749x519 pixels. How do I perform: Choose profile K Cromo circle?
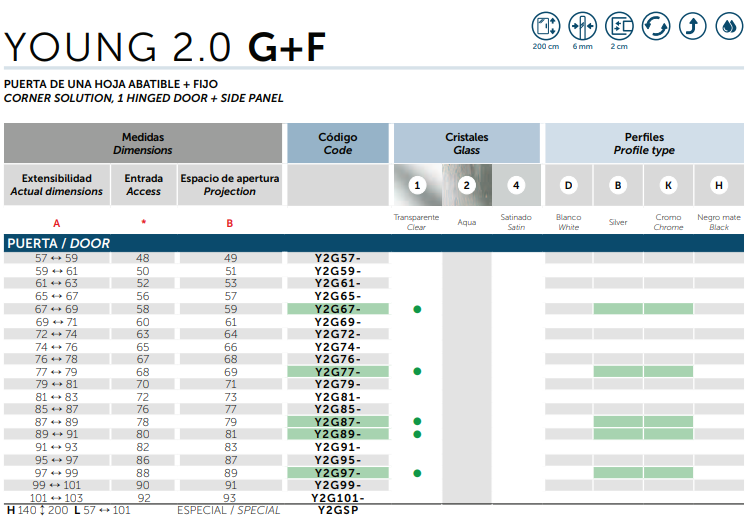pos(668,185)
